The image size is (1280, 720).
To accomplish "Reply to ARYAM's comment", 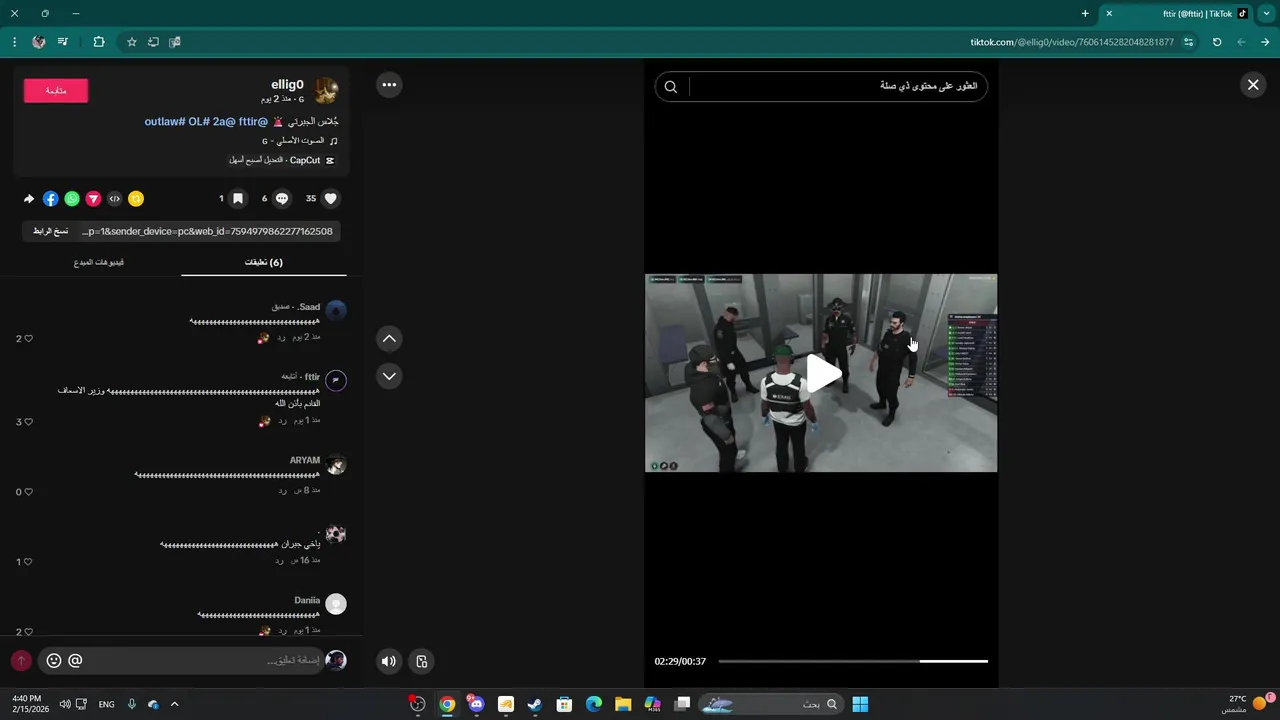I will coord(283,490).
